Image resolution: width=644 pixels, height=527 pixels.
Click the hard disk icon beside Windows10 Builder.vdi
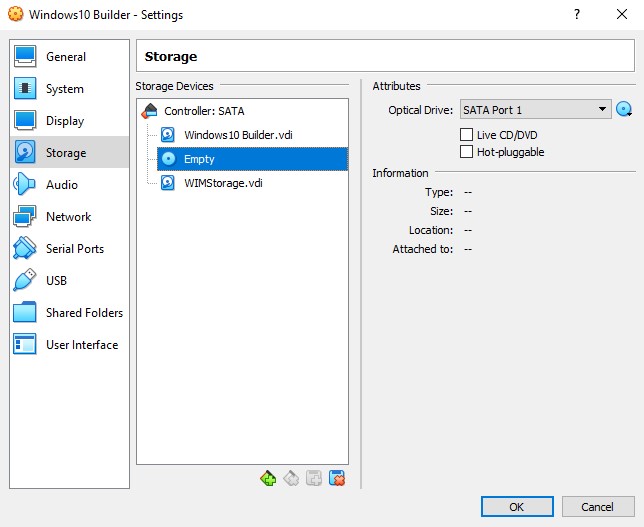pyautogui.click(x=168, y=135)
